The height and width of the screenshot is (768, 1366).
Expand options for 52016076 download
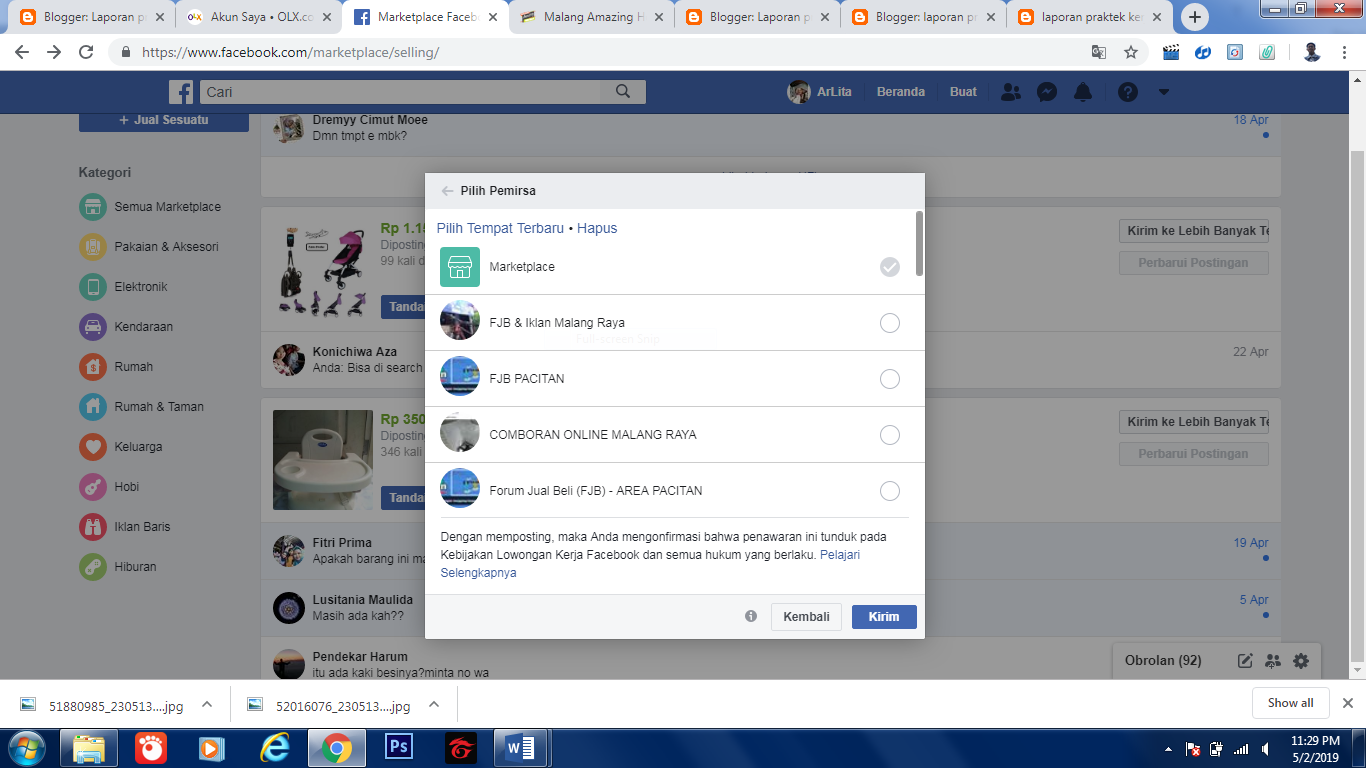[x=434, y=704]
